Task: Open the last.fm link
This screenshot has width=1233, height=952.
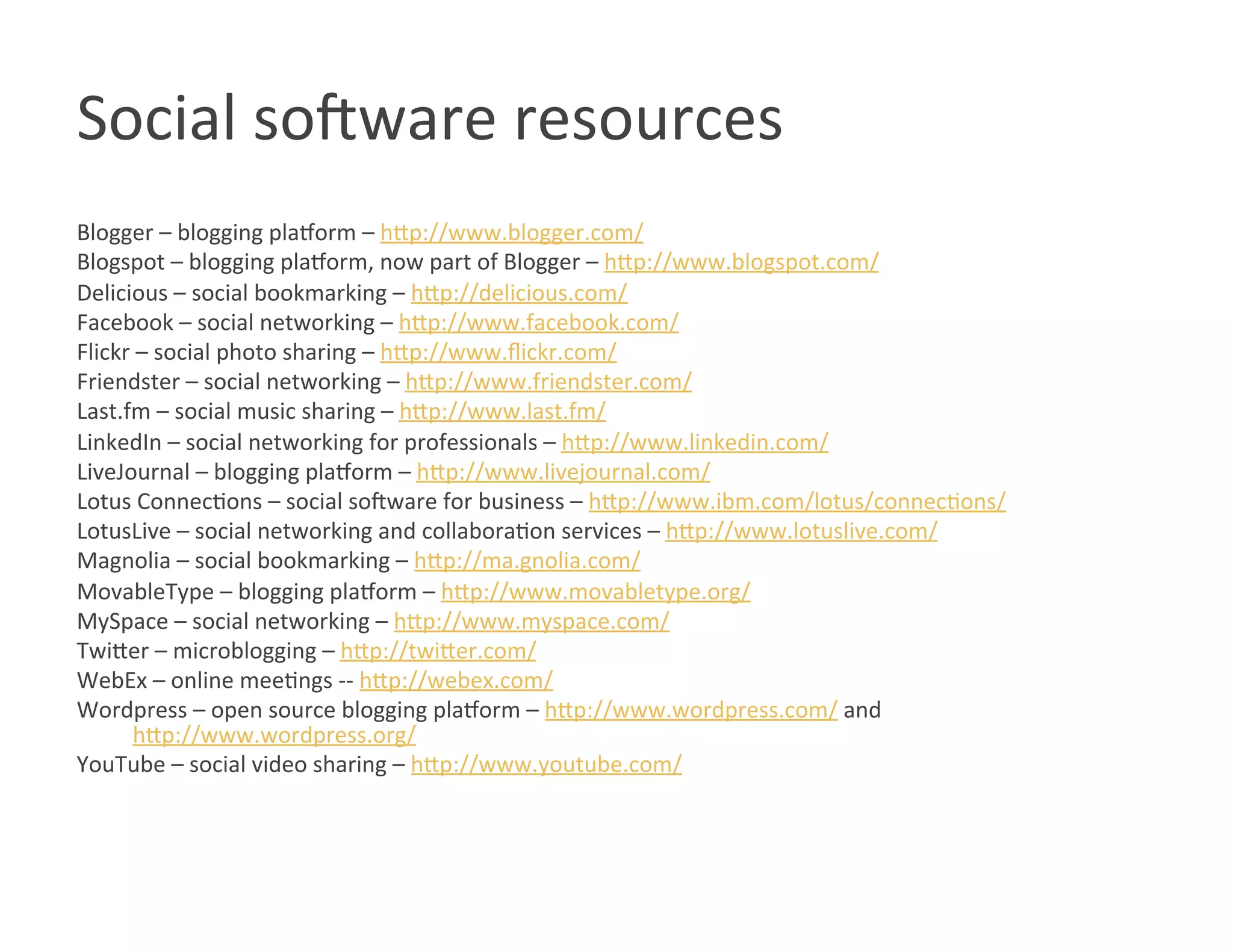Action: 503,412
